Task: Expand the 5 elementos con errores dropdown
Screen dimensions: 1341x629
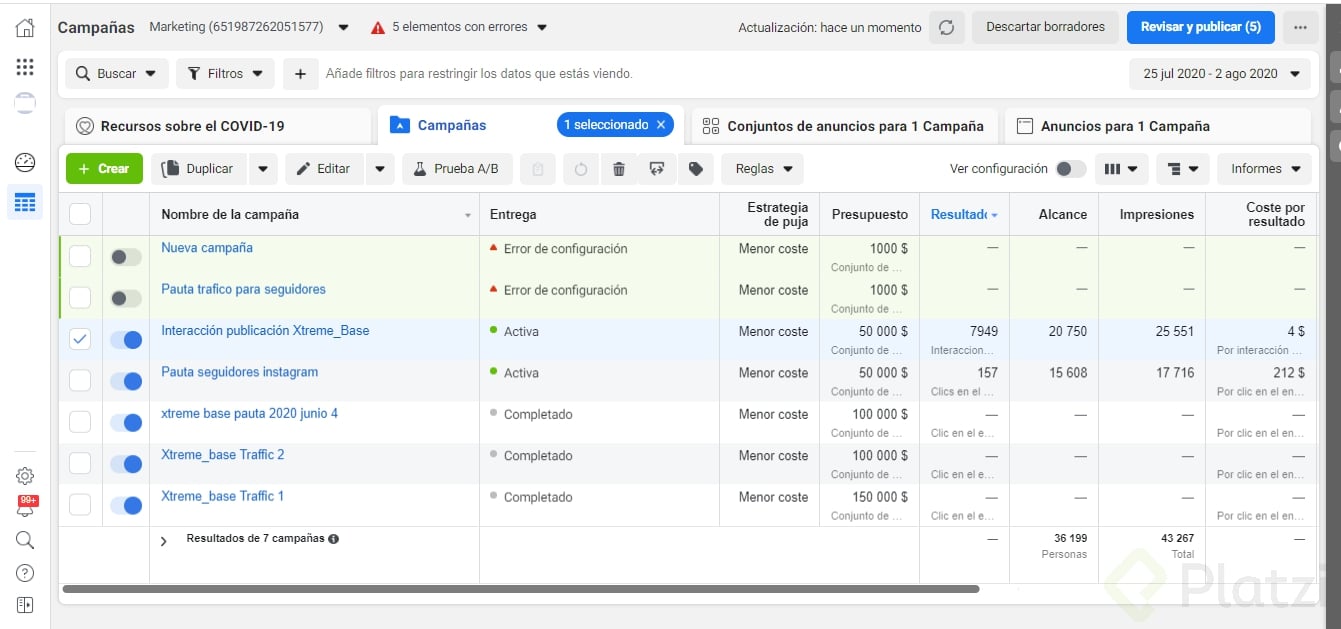Action: pos(460,27)
